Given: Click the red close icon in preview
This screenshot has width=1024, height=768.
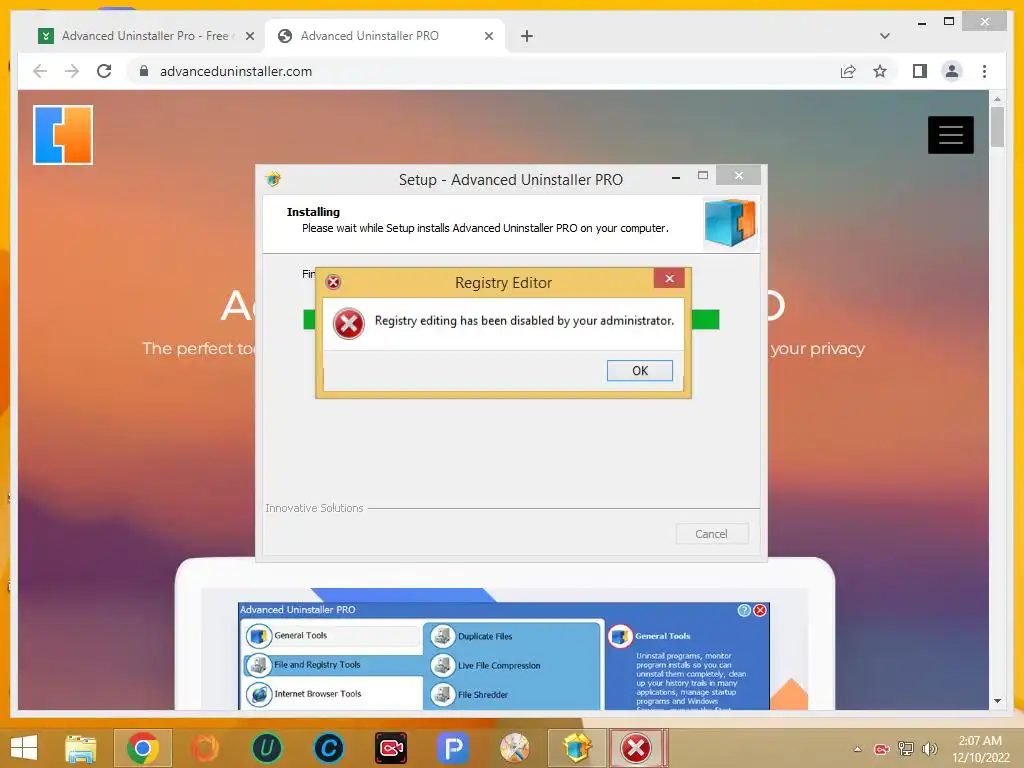Looking at the screenshot, I should [x=760, y=610].
